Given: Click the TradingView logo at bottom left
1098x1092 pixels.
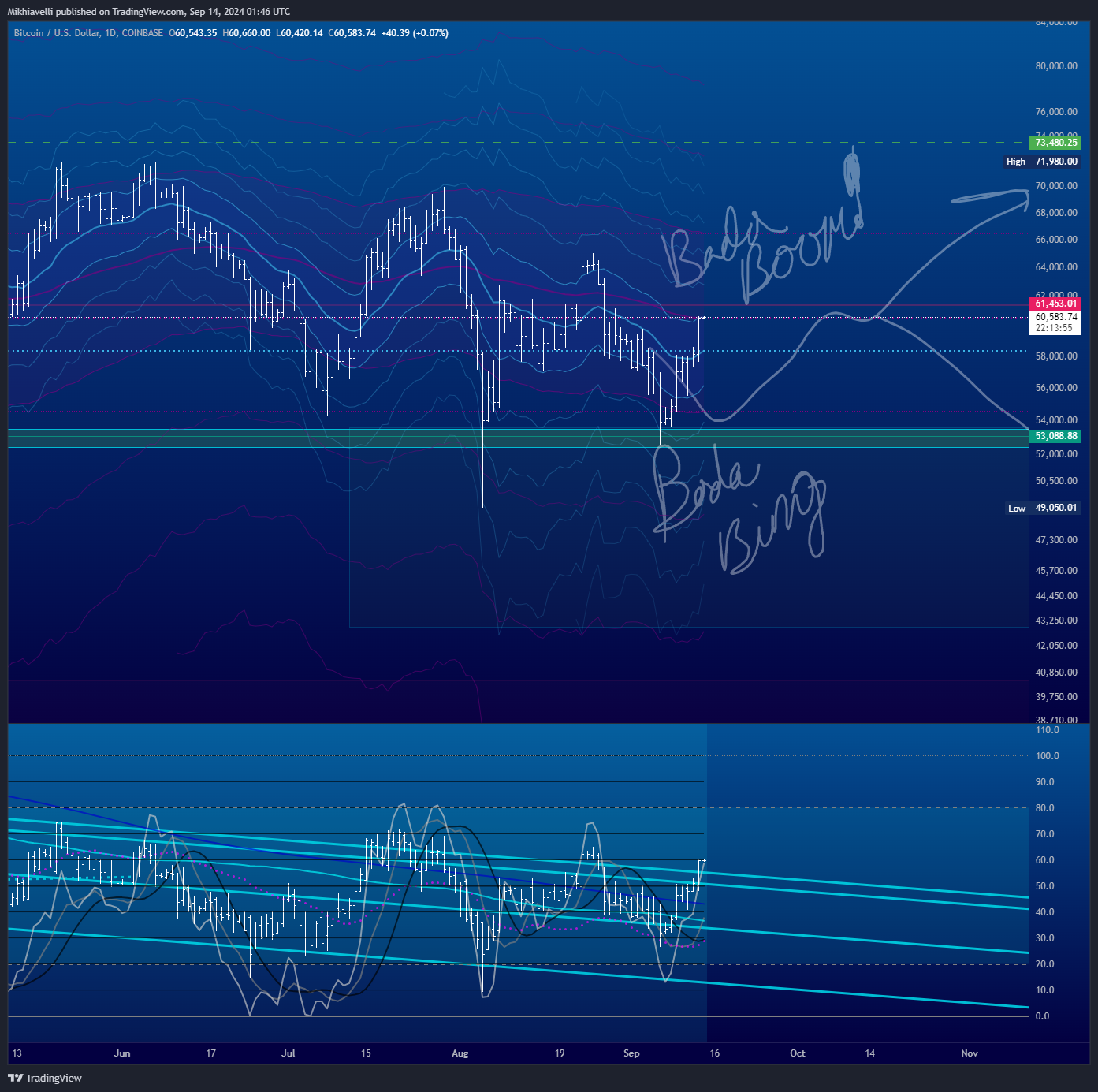Looking at the screenshot, I should click(x=45, y=1078).
